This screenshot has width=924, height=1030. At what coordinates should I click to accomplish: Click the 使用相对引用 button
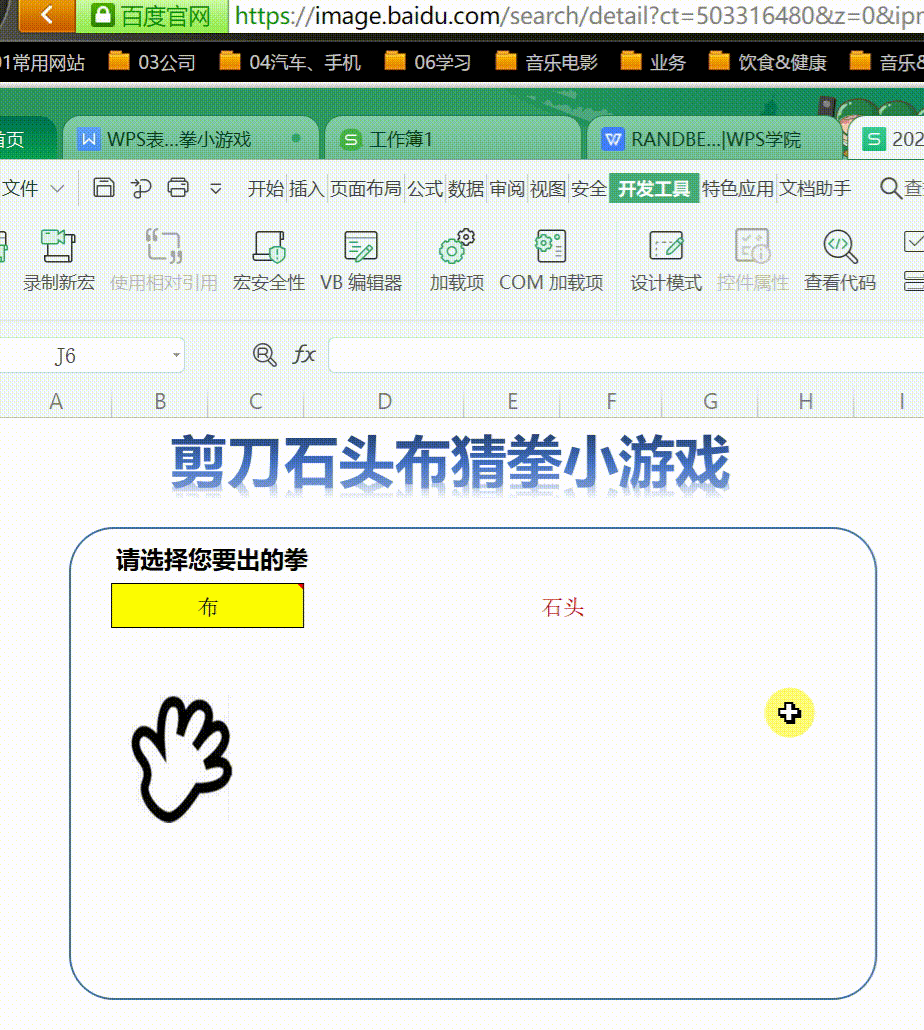pyautogui.click(x=164, y=260)
